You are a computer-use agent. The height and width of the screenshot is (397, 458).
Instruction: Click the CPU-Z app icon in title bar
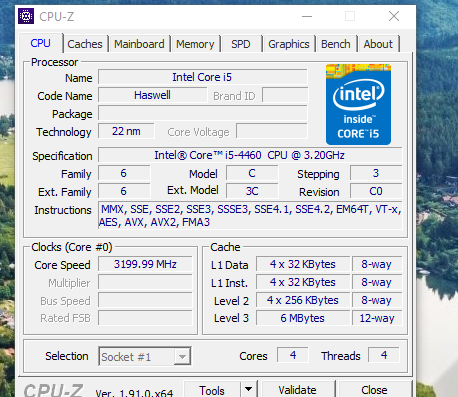coord(26,16)
